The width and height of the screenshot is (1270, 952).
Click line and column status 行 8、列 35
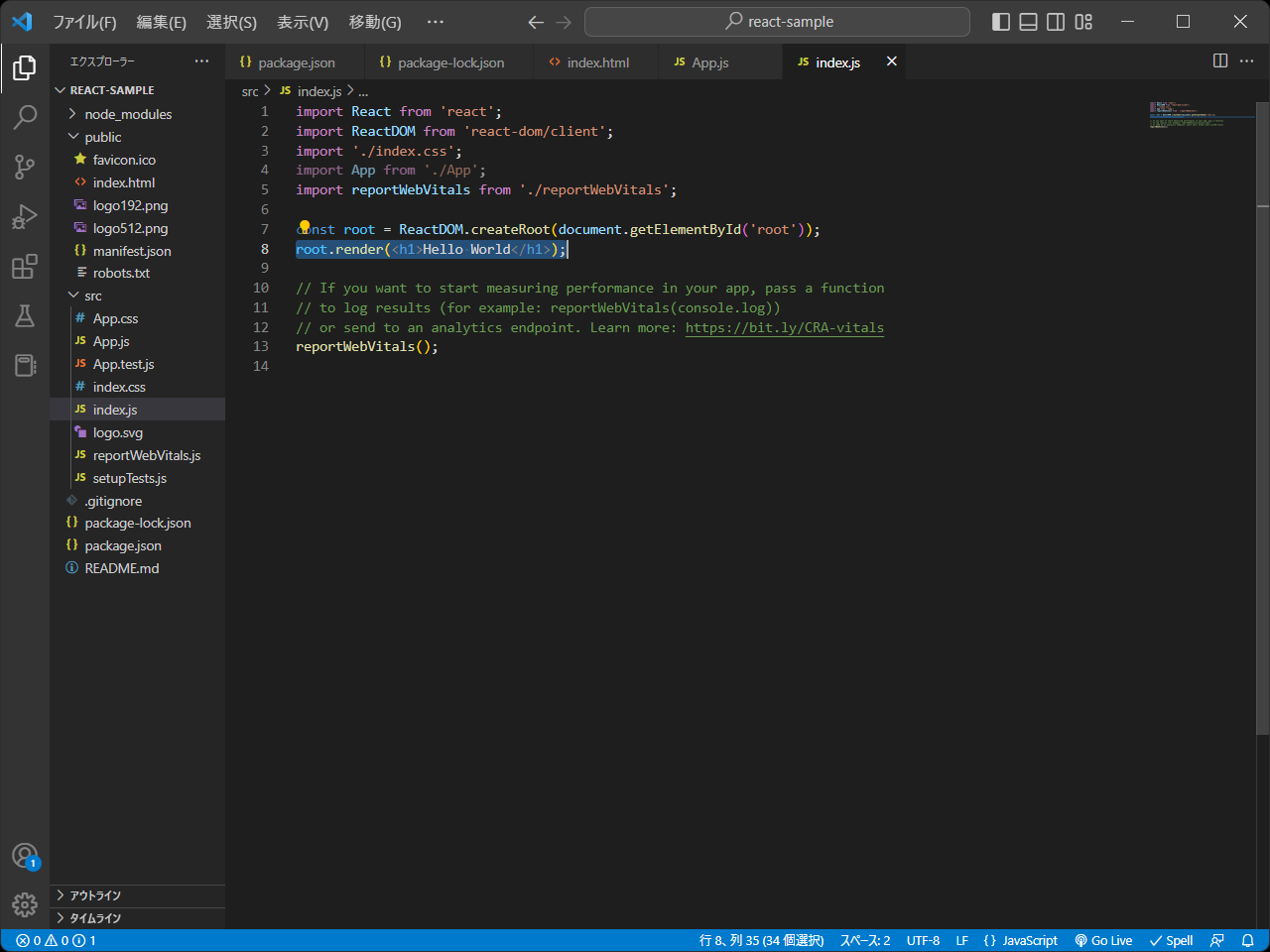[x=761, y=940]
